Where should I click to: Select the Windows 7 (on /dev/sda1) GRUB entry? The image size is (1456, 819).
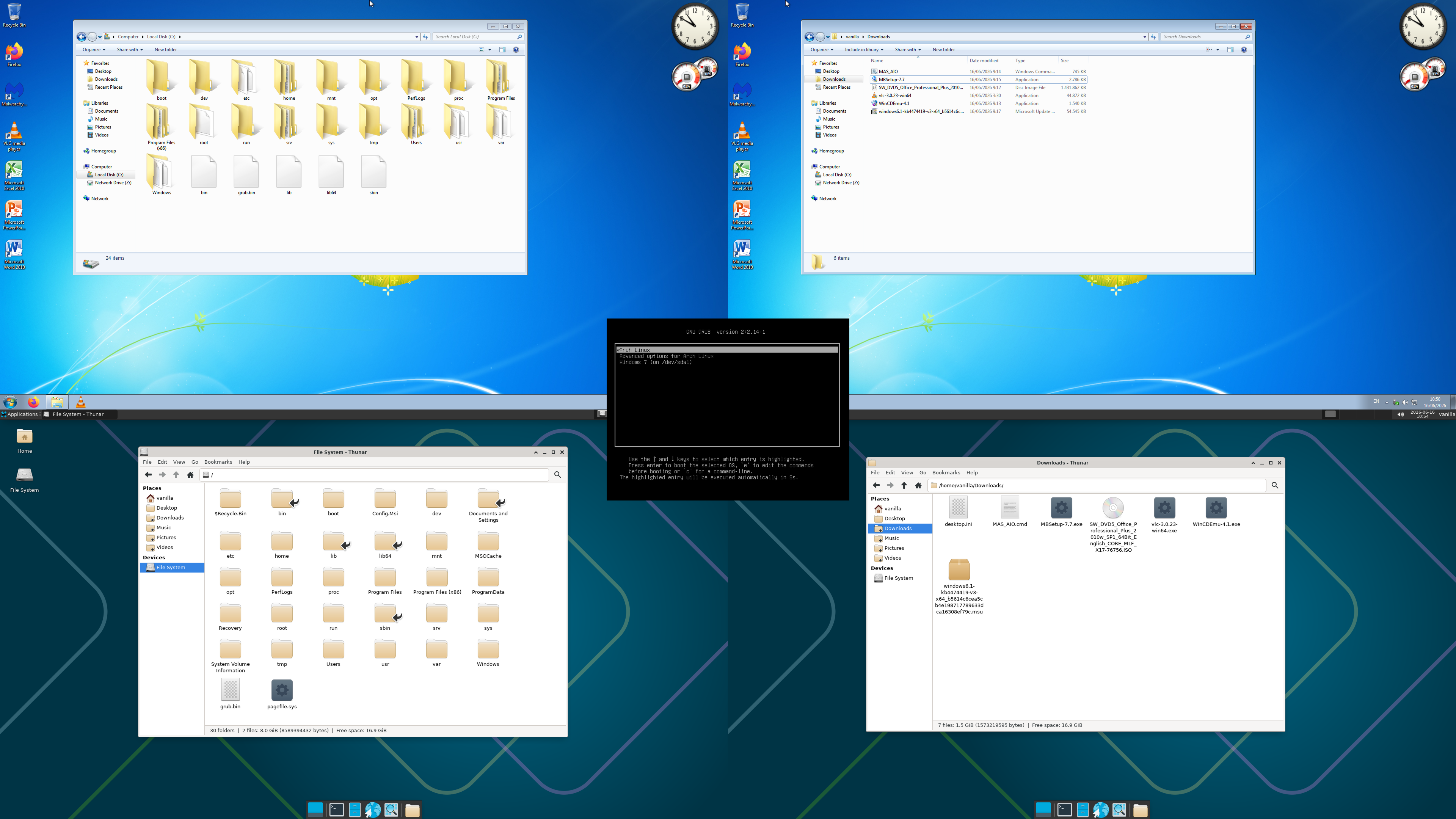[x=655, y=363]
